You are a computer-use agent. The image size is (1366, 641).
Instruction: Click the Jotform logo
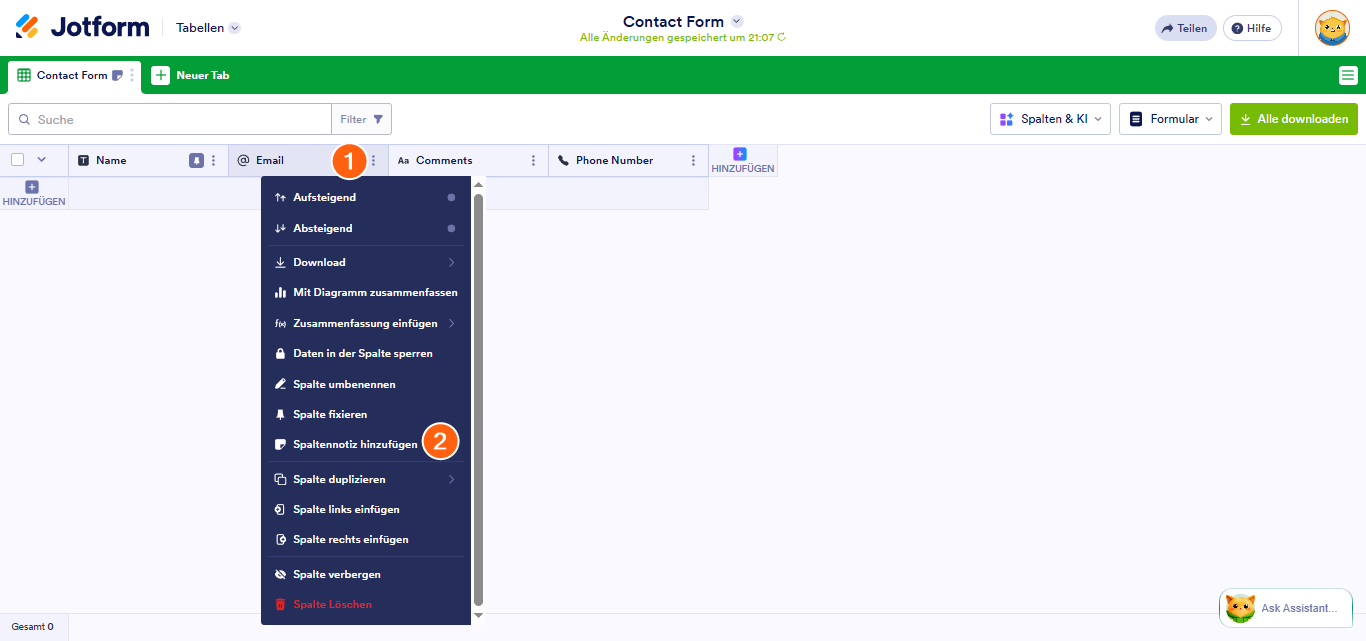(x=82, y=27)
